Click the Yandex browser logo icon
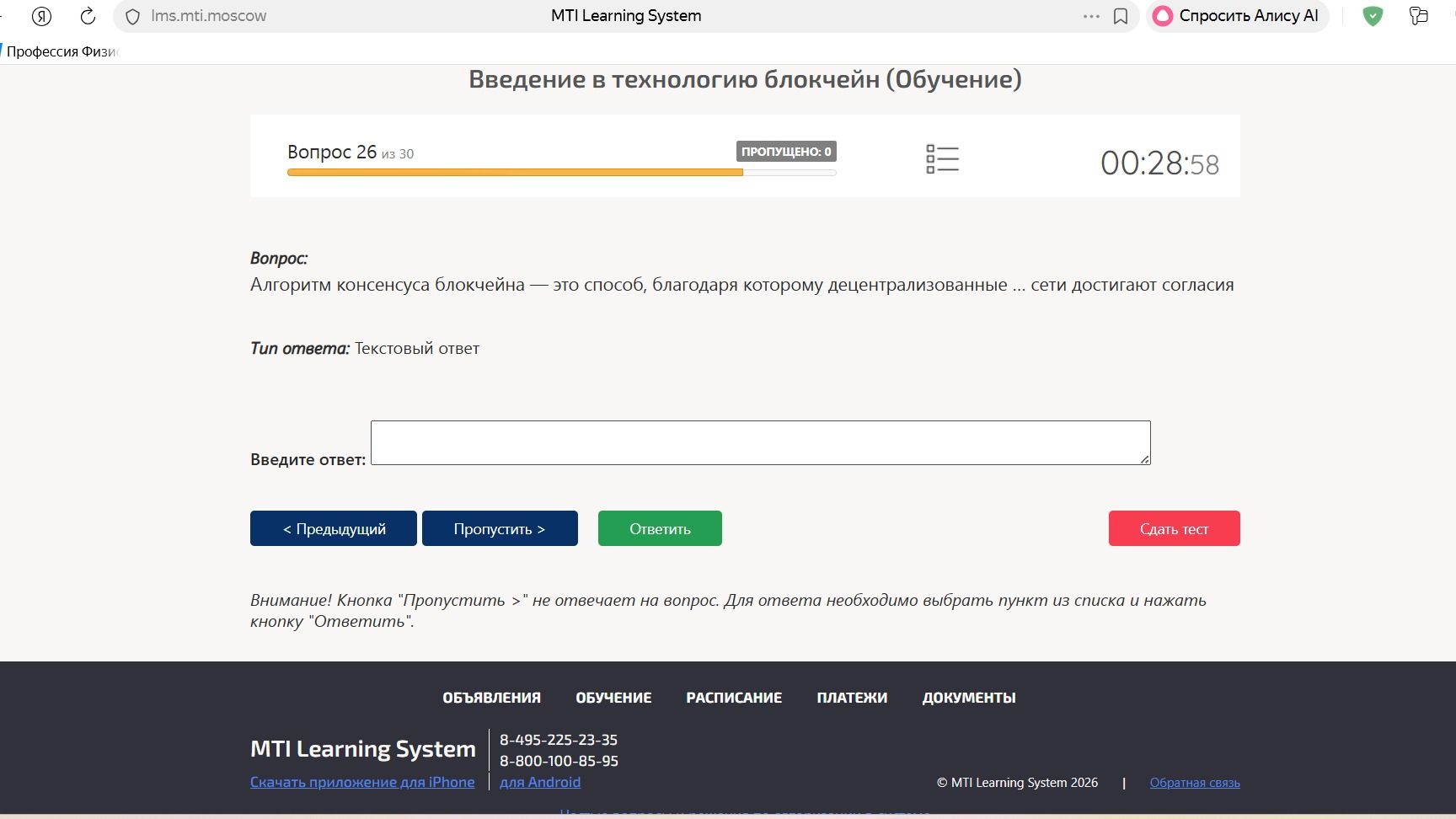The image size is (1456, 819). coord(41,16)
